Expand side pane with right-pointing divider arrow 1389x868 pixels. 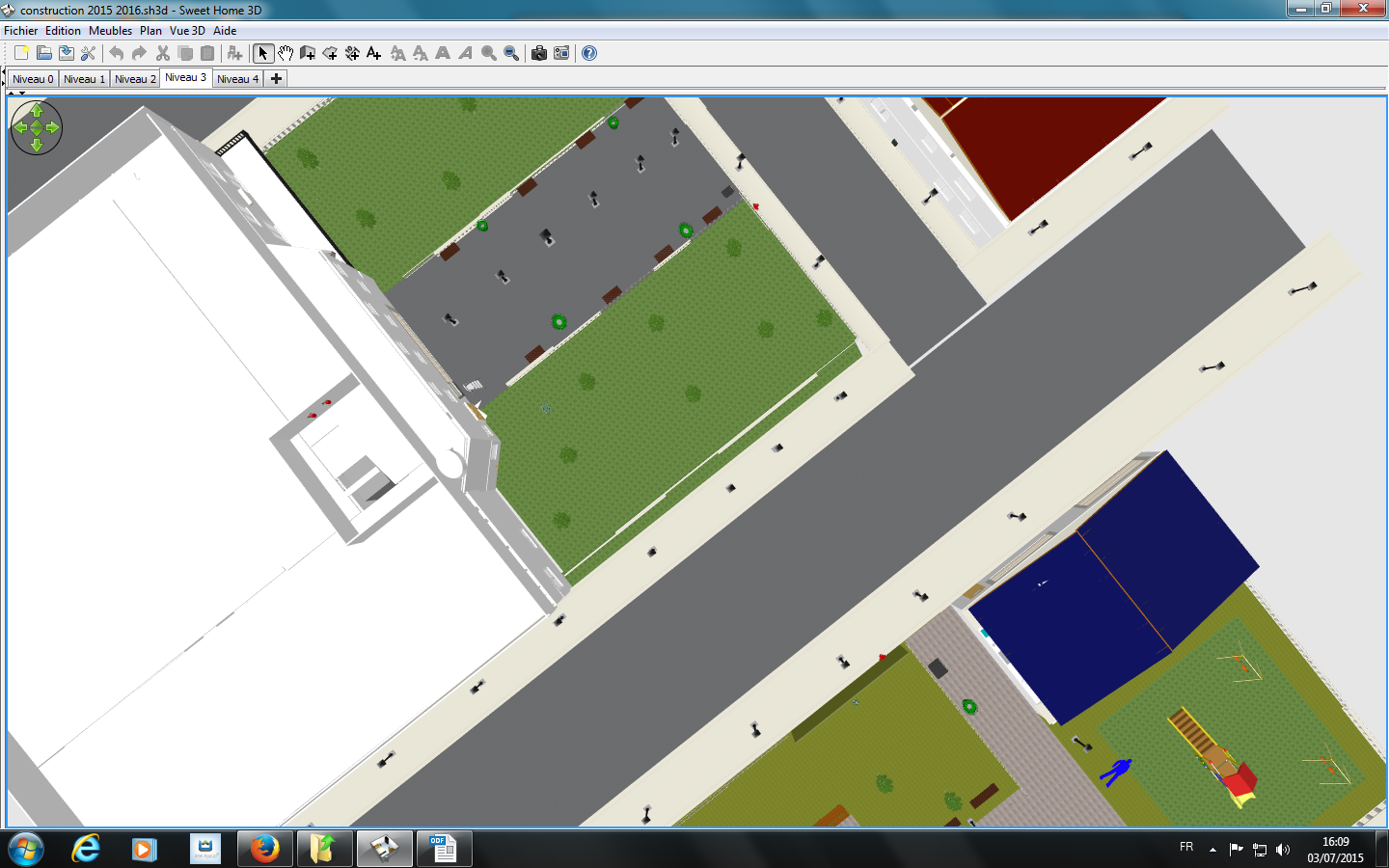(x=3, y=84)
